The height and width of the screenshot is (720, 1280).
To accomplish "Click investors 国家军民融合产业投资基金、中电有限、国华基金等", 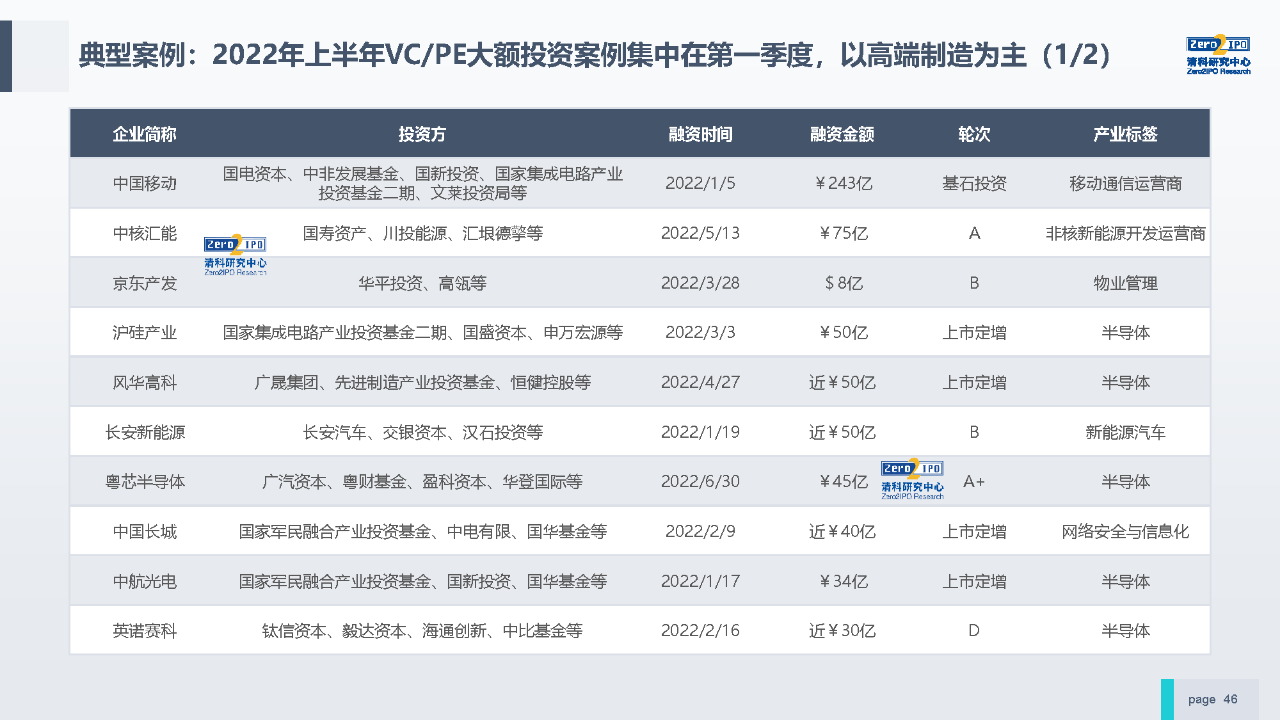I will [423, 532].
